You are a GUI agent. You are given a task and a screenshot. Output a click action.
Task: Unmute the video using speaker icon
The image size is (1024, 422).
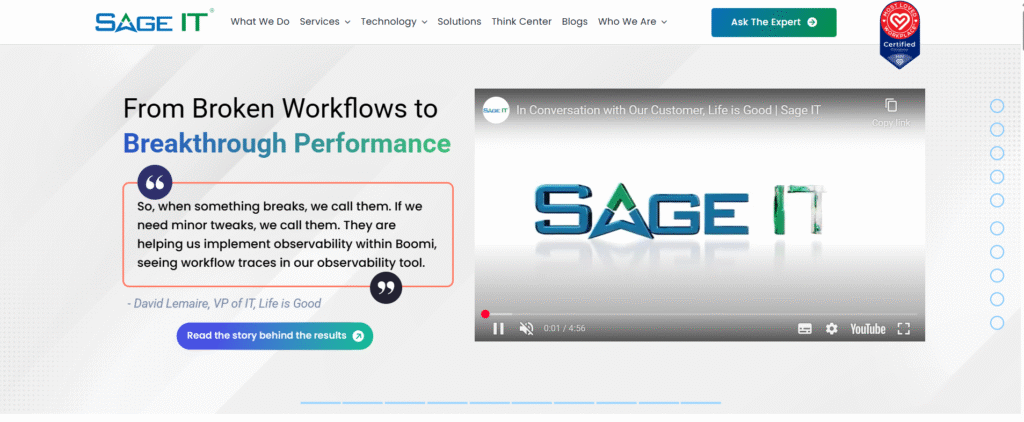tap(526, 329)
